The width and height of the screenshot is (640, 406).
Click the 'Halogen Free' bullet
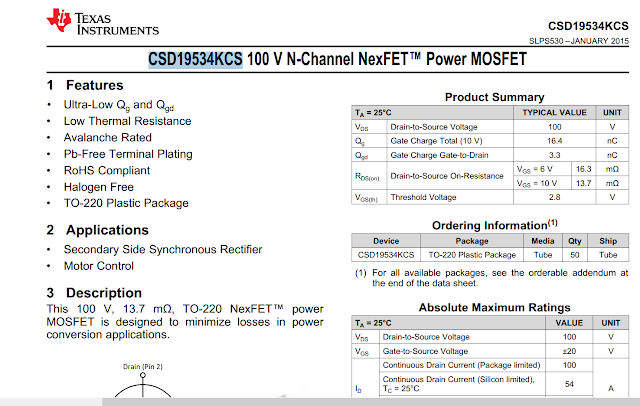click(98, 187)
